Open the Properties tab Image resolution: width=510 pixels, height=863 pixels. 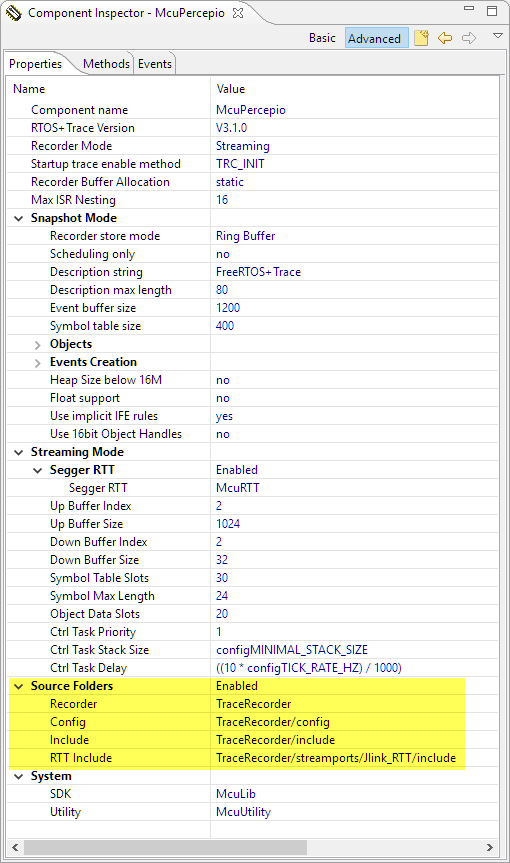coord(36,64)
